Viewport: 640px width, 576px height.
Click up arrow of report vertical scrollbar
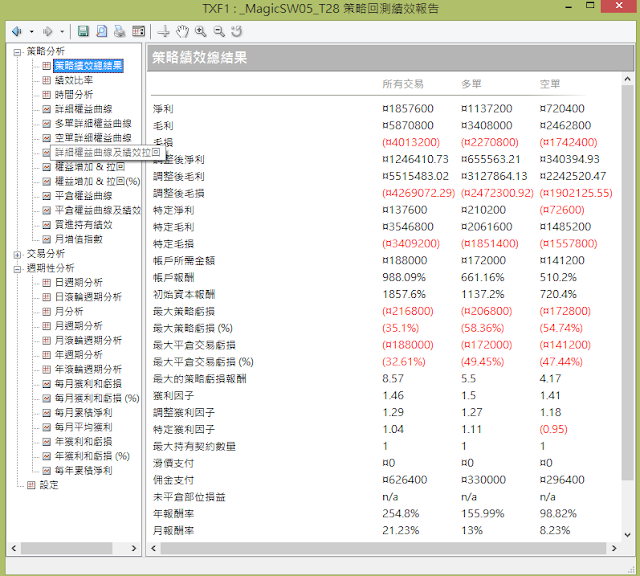627,79
